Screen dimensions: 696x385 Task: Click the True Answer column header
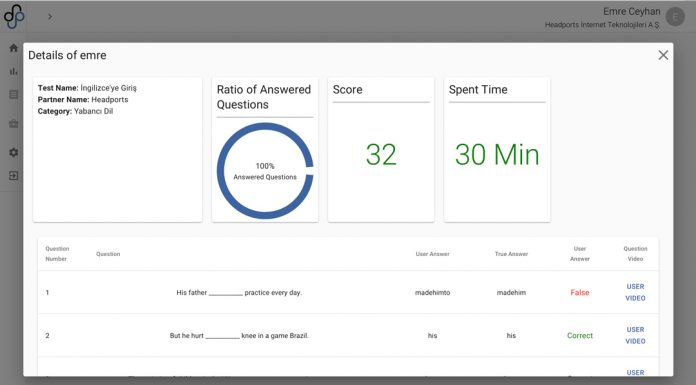tap(511, 254)
